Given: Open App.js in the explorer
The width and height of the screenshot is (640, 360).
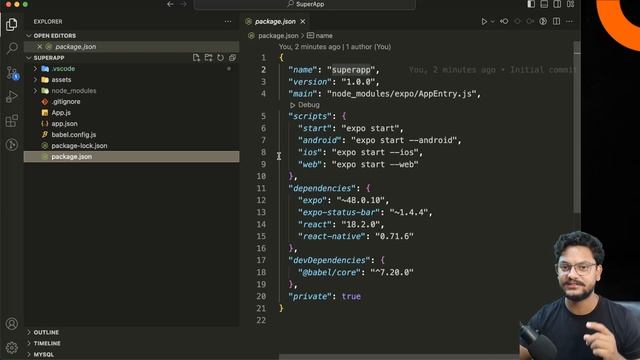Looking at the screenshot, I should coord(61,113).
